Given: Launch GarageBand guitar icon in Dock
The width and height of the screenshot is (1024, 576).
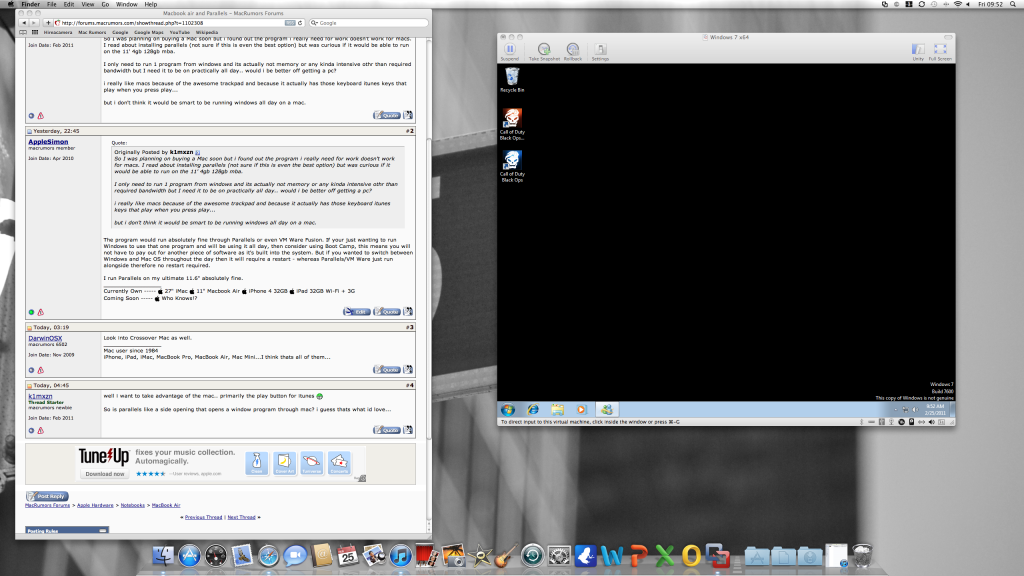Looking at the screenshot, I should pos(505,556).
